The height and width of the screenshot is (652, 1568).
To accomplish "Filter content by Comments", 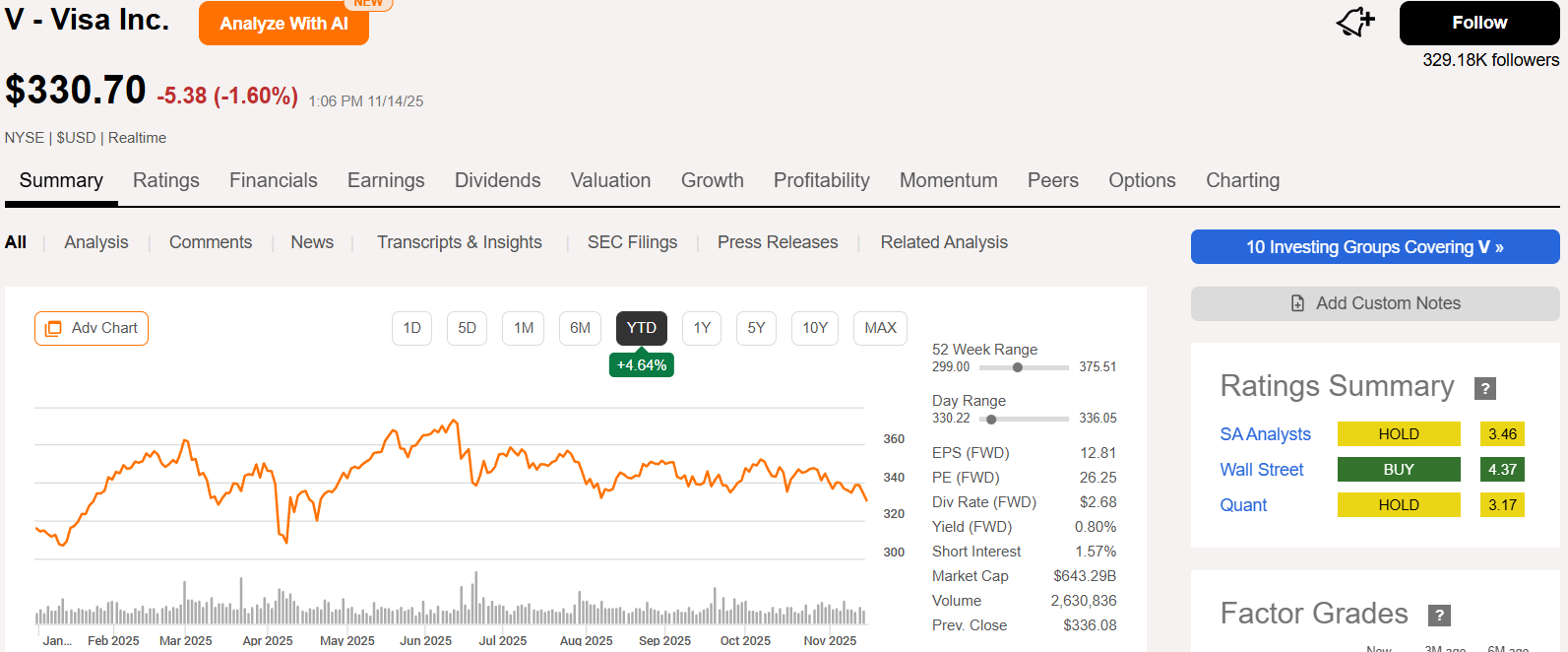I will pos(211,242).
